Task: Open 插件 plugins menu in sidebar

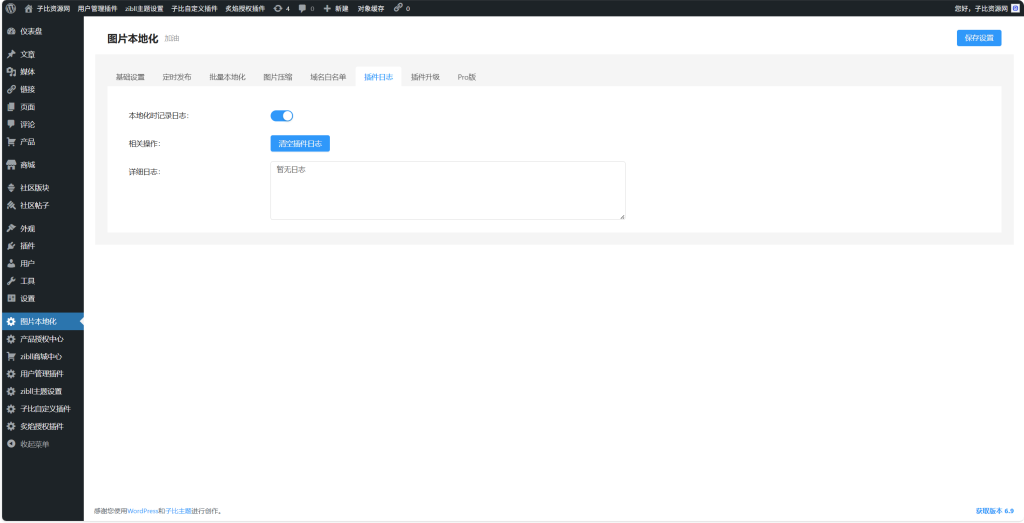Action: pyautogui.click(x=27, y=245)
